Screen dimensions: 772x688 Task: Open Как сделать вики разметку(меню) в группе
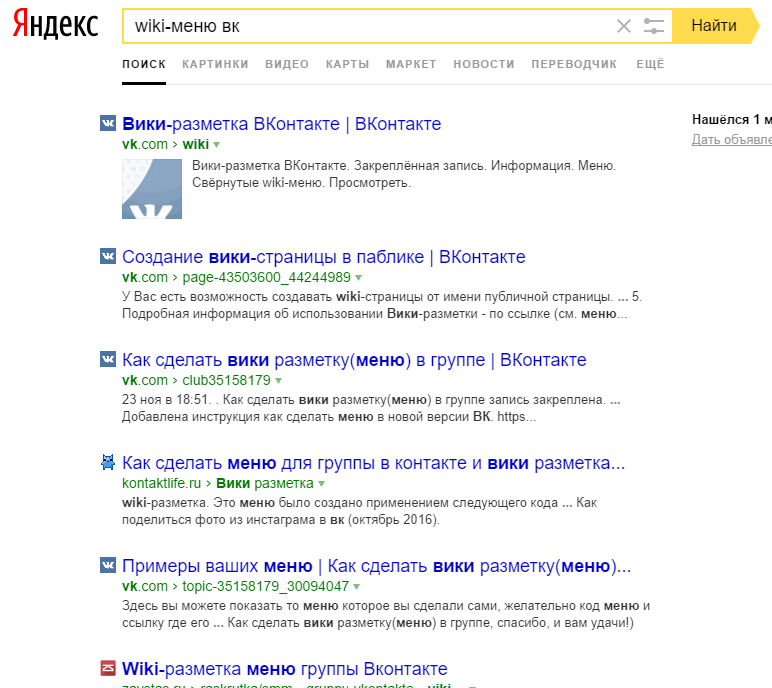tap(354, 360)
